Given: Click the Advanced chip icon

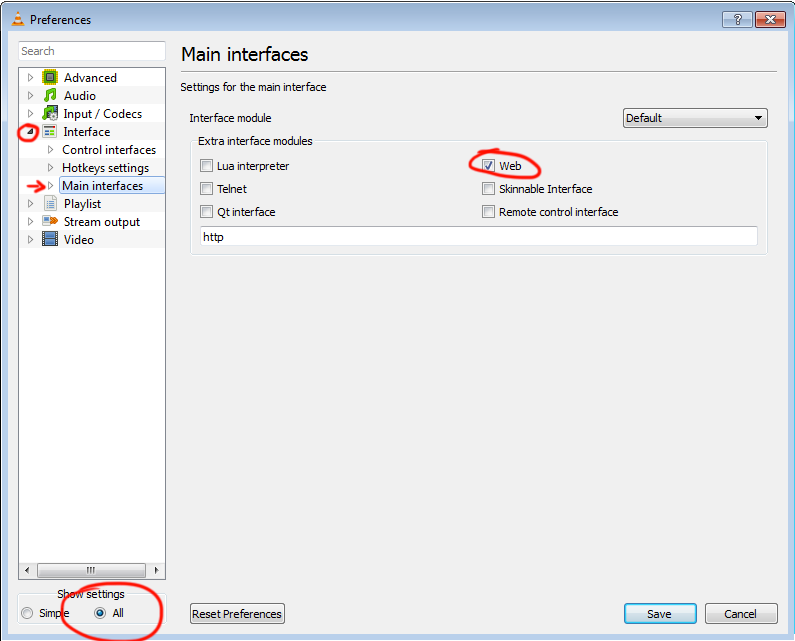Looking at the screenshot, I should [50, 77].
